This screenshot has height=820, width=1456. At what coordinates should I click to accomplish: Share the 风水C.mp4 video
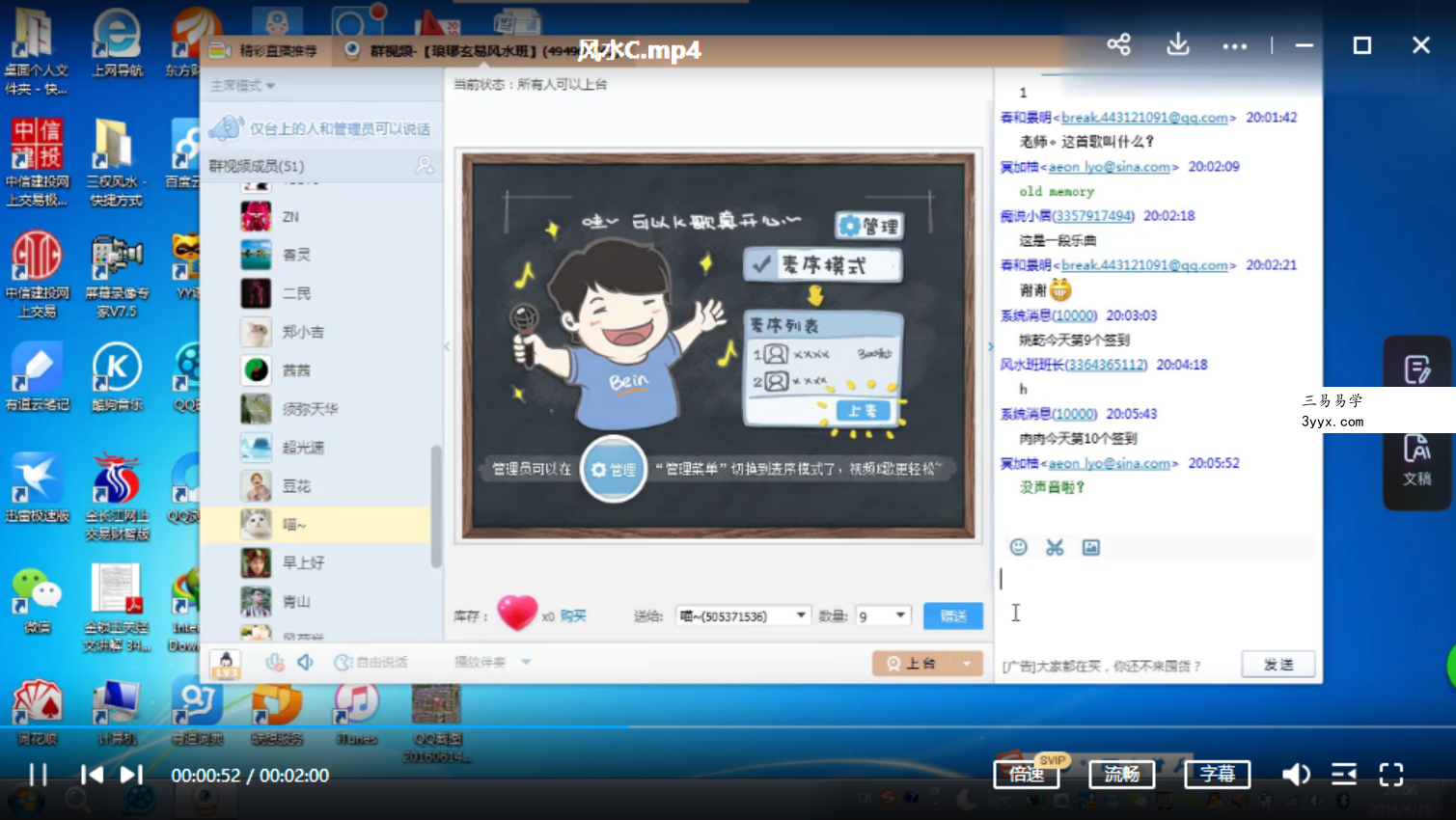coord(1118,44)
